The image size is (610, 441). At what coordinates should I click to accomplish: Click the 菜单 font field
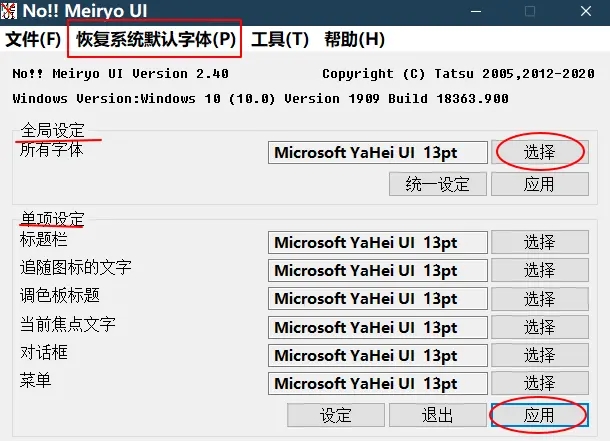coord(378,383)
